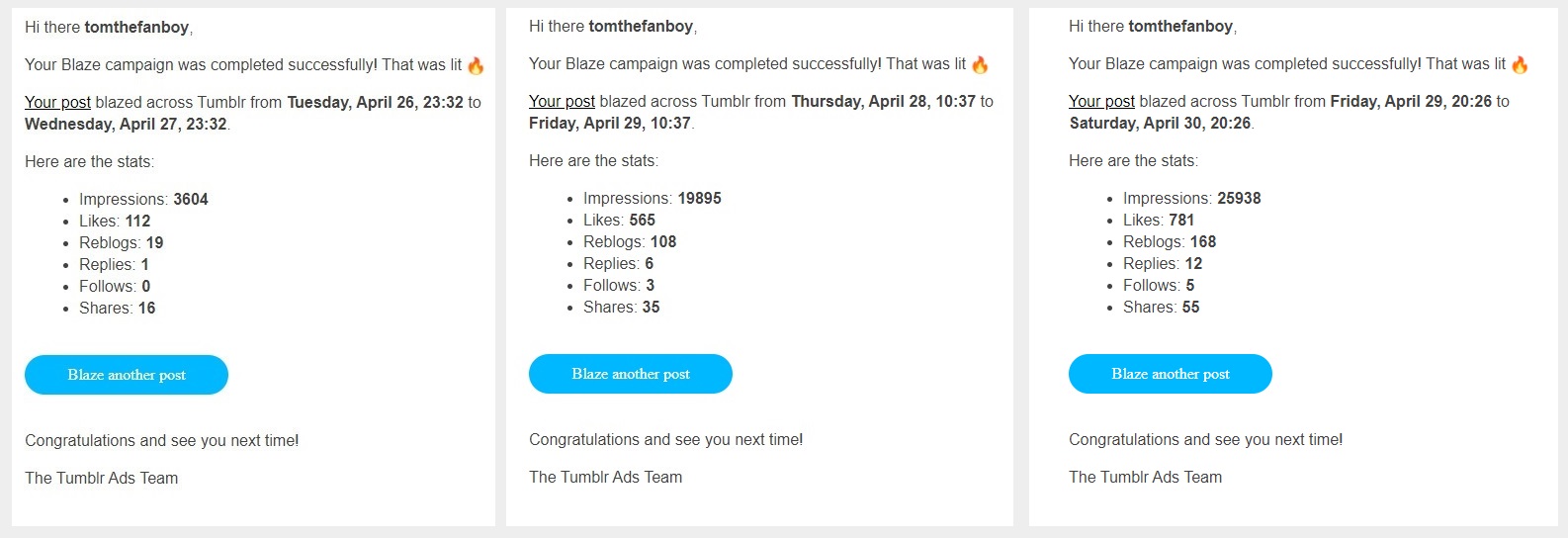The height and width of the screenshot is (538, 1568).
Task: Click the "Impressions: 19895" stat line
Action: [x=652, y=198]
